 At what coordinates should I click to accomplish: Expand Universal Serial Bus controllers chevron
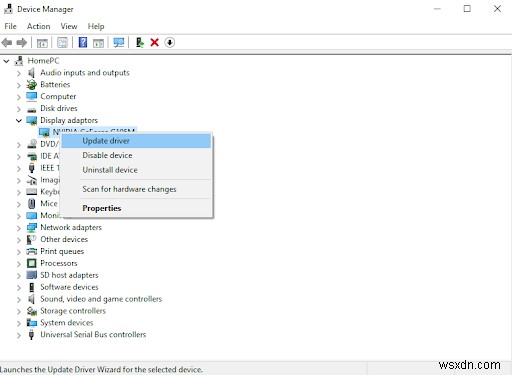tap(19, 335)
